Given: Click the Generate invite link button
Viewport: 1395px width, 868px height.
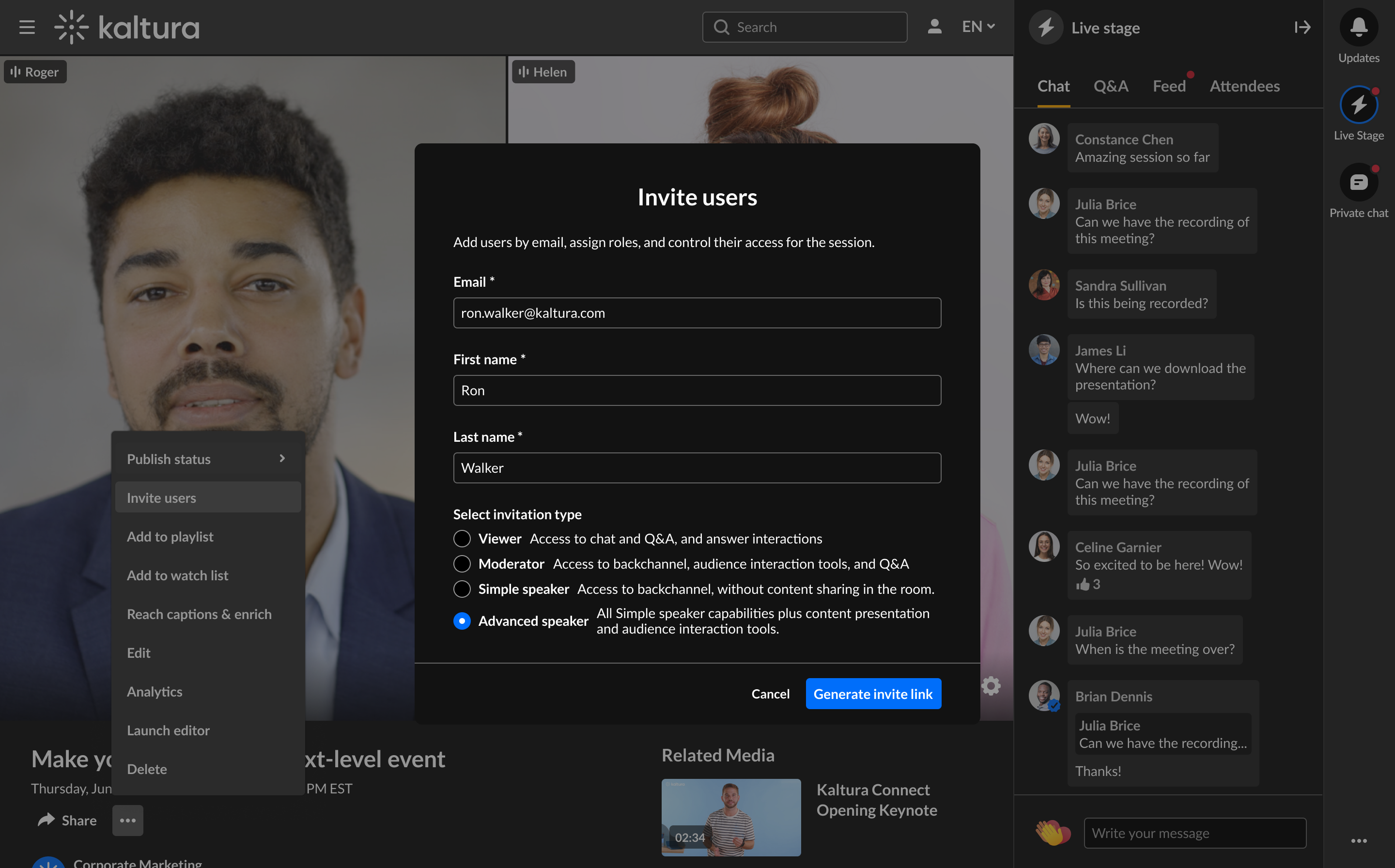Looking at the screenshot, I should (872, 694).
